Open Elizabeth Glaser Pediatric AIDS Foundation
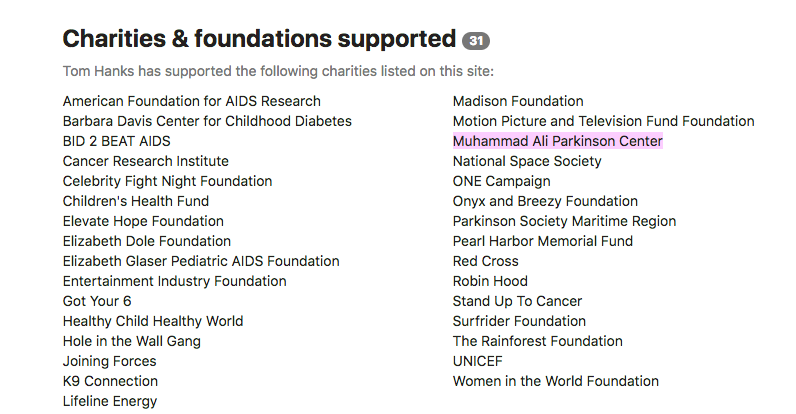The width and height of the screenshot is (796, 414). (x=200, y=261)
